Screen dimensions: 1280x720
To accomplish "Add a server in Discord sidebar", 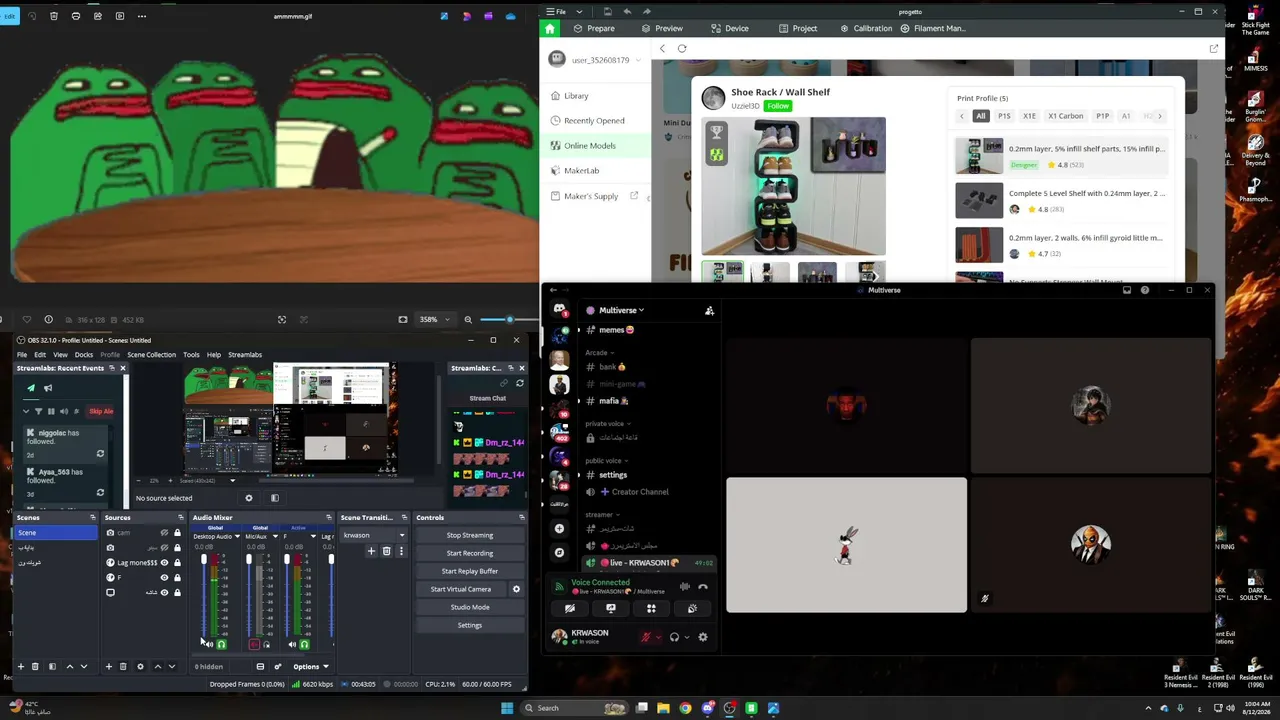I will point(559,528).
